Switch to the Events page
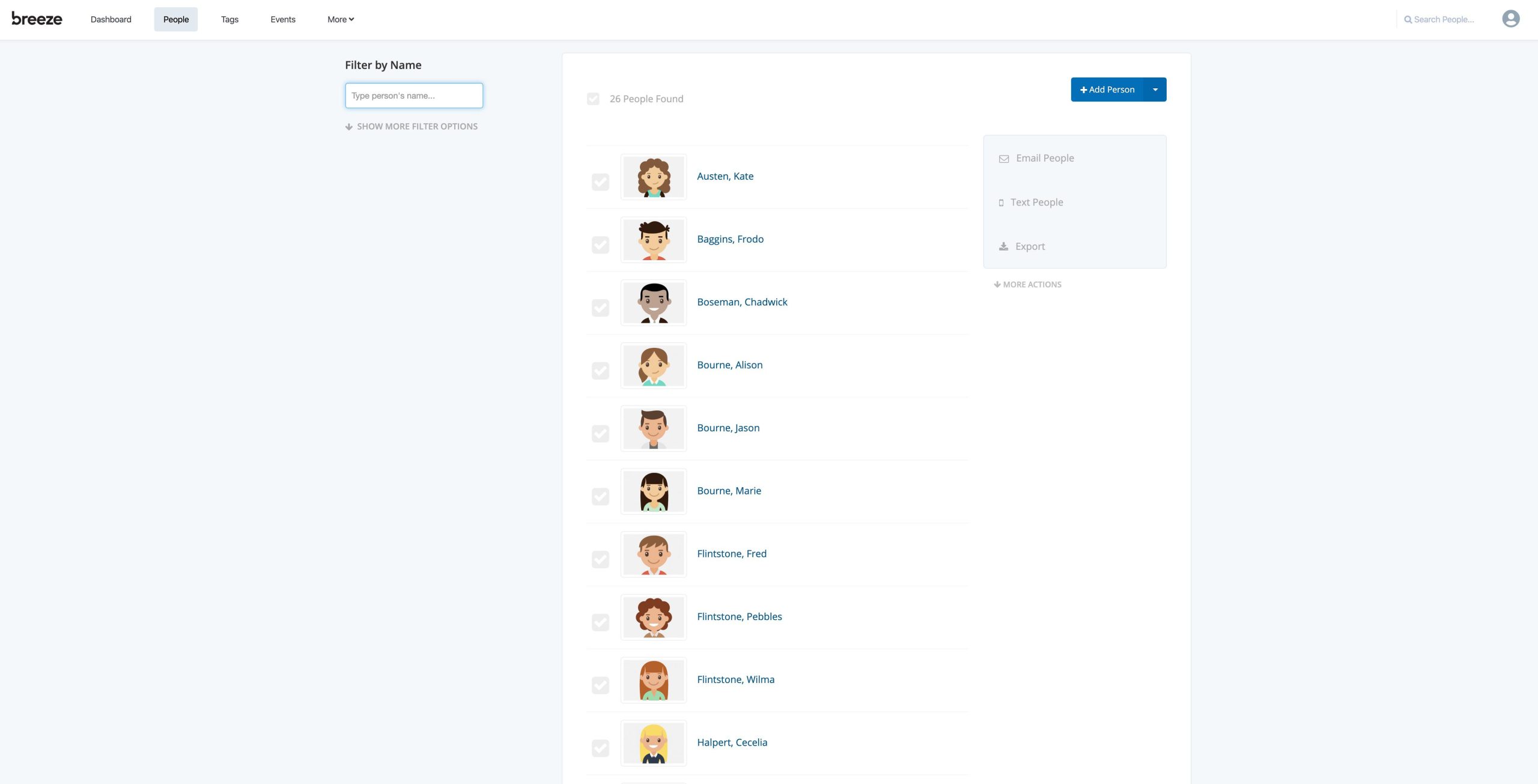This screenshot has width=1538, height=784. (x=282, y=19)
